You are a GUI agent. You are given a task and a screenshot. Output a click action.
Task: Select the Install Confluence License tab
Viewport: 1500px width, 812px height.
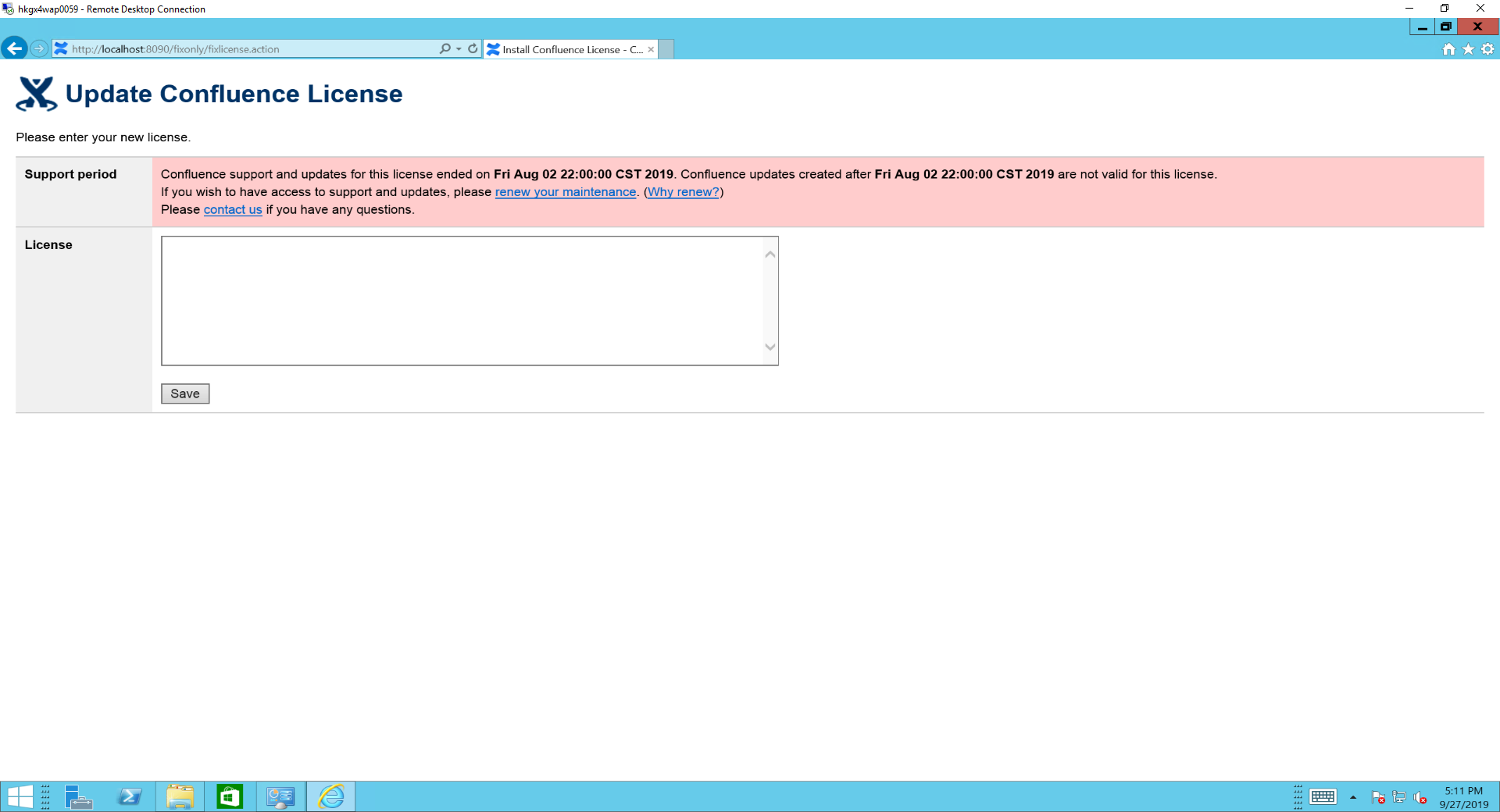click(x=572, y=49)
